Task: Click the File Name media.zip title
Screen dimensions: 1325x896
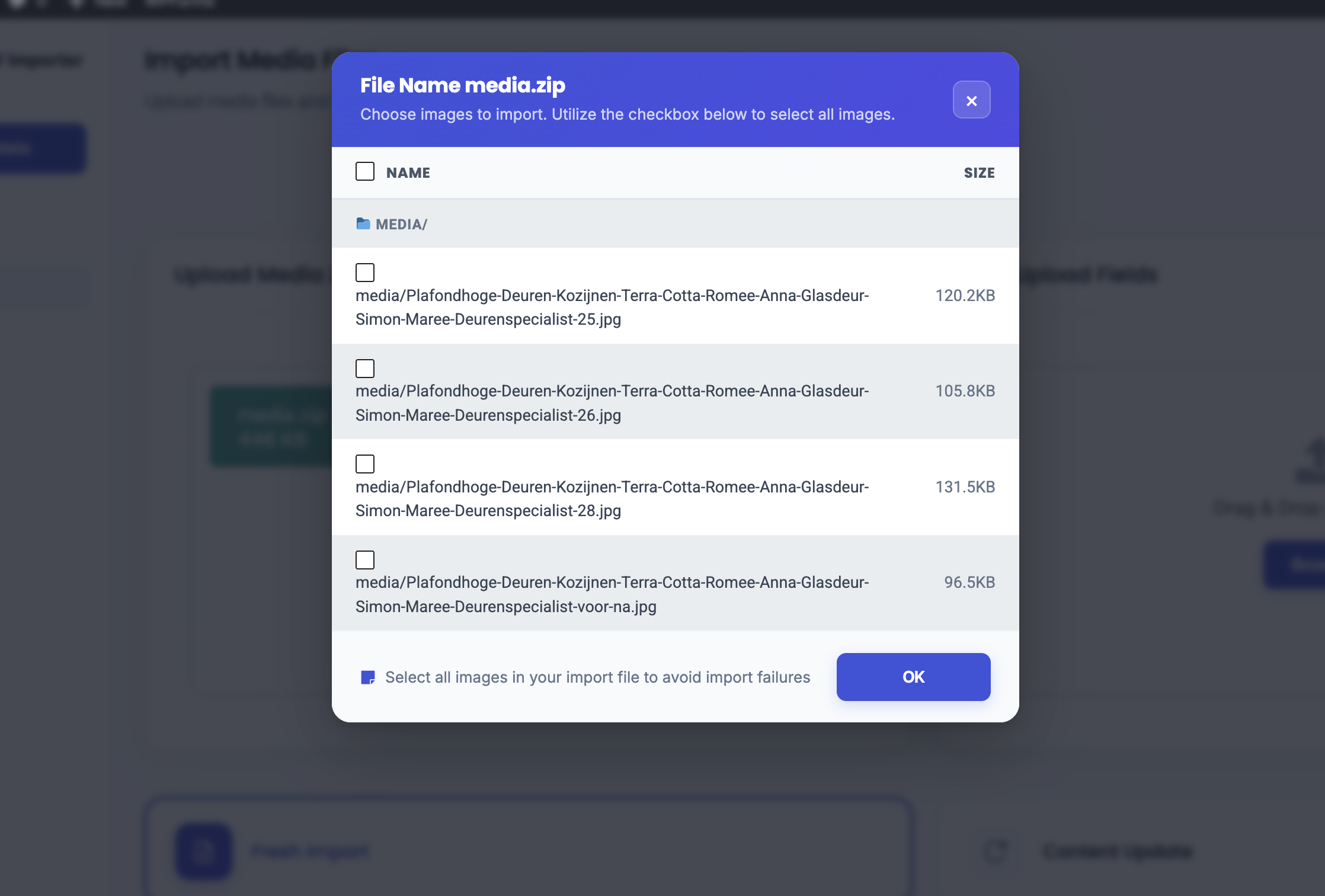Action: pyautogui.click(x=463, y=85)
